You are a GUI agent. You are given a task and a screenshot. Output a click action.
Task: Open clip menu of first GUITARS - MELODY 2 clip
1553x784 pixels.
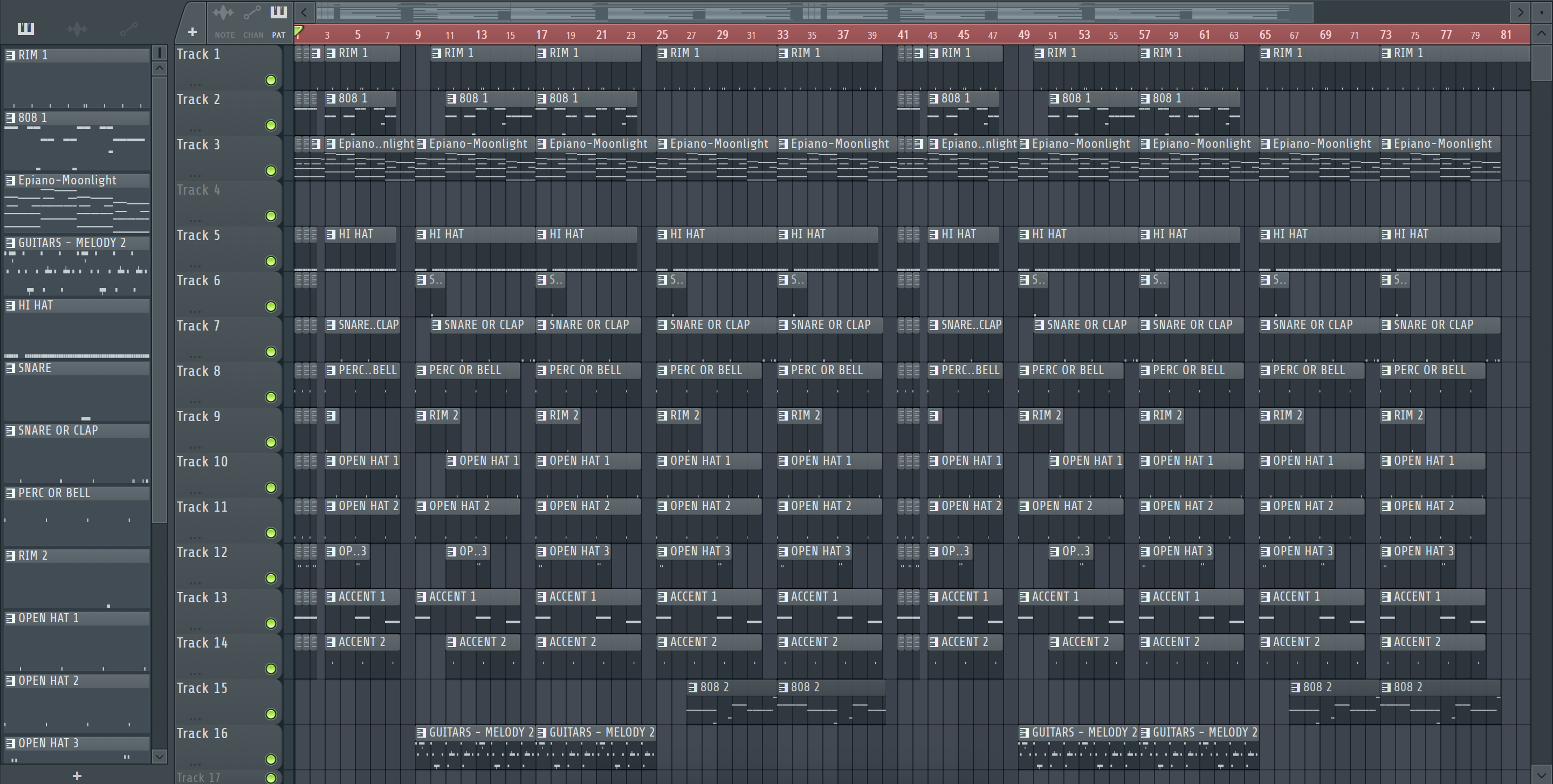[421, 733]
